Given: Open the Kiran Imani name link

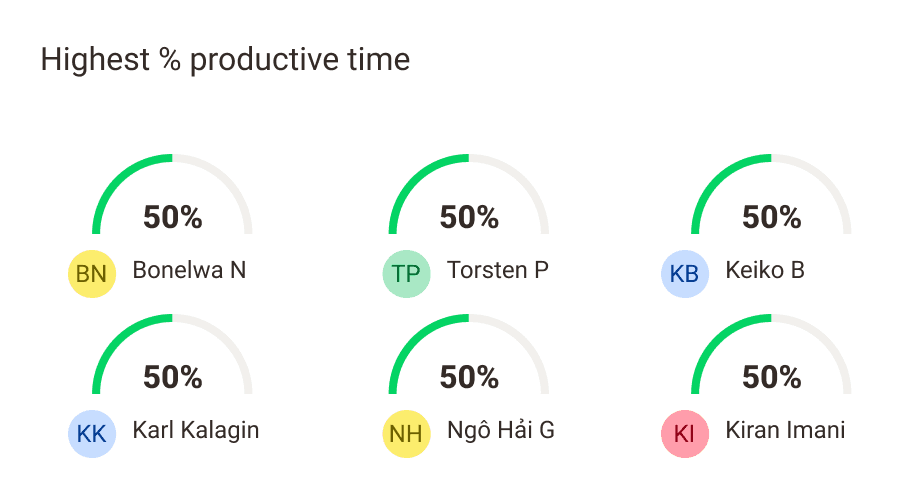Looking at the screenshot, I should pyautogui.click(x=785, y=430).
